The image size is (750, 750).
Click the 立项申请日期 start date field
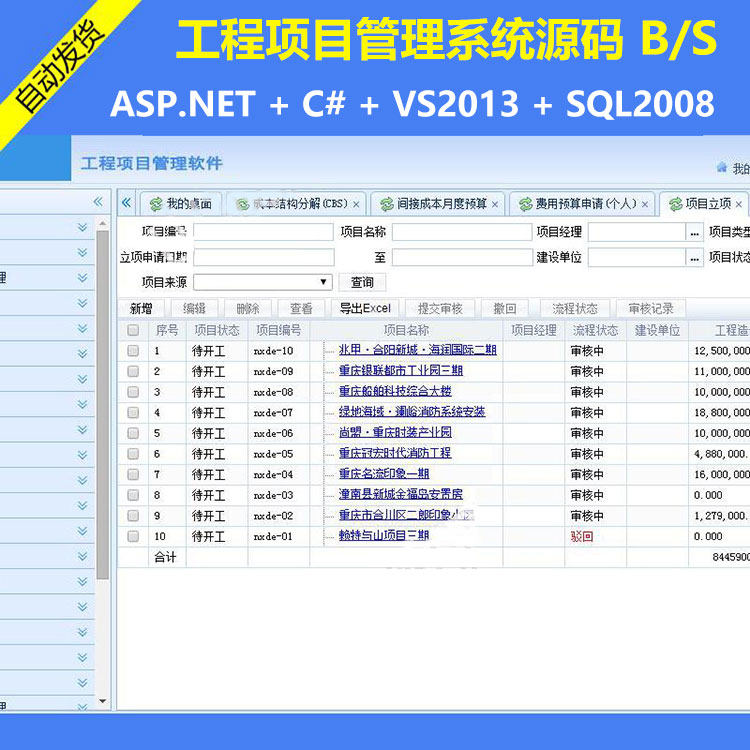coord(264,257)
